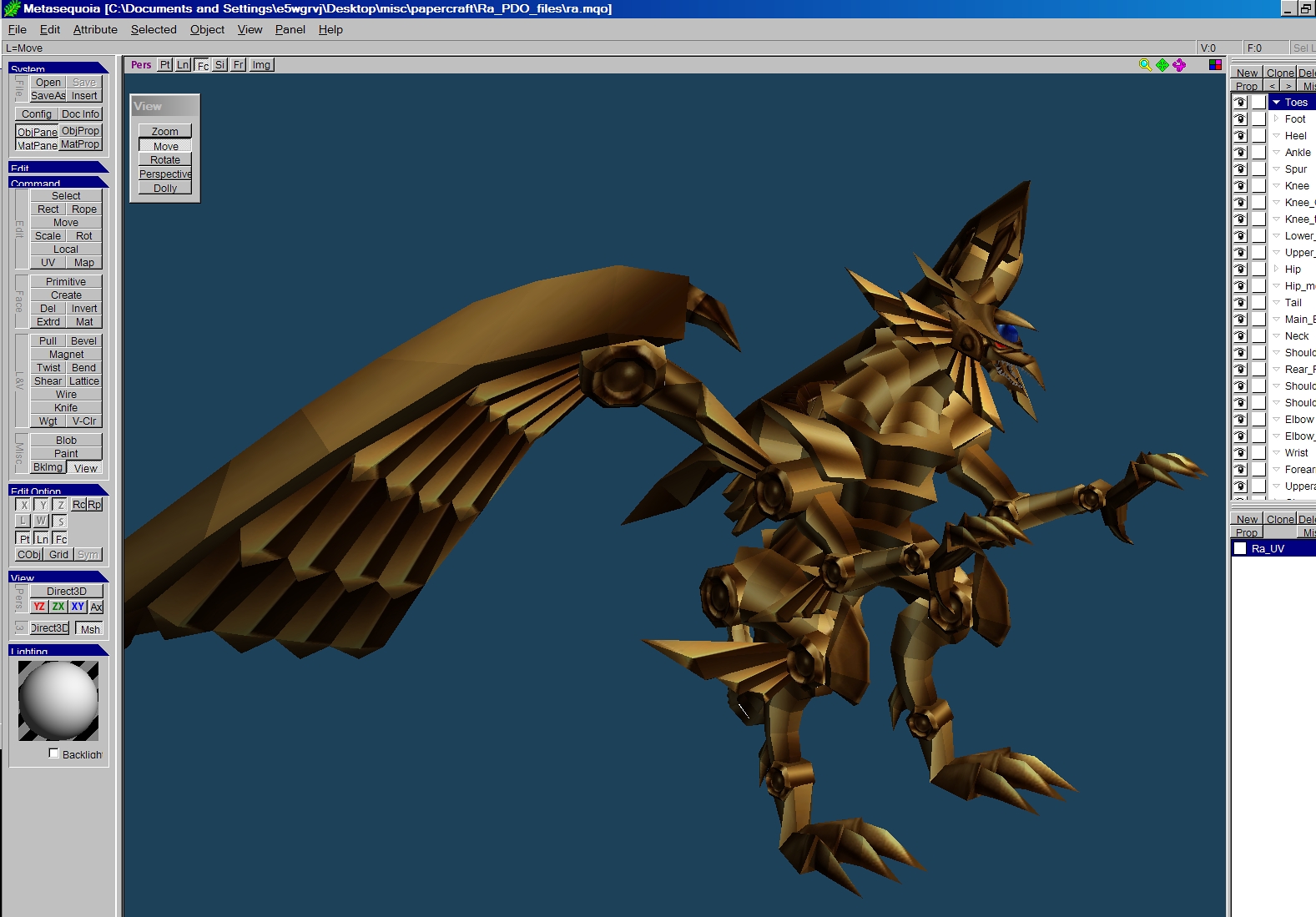Toggle lock box for the Spur object
The width and height of the screenshot is (1316, 917).
(1258, 169)
